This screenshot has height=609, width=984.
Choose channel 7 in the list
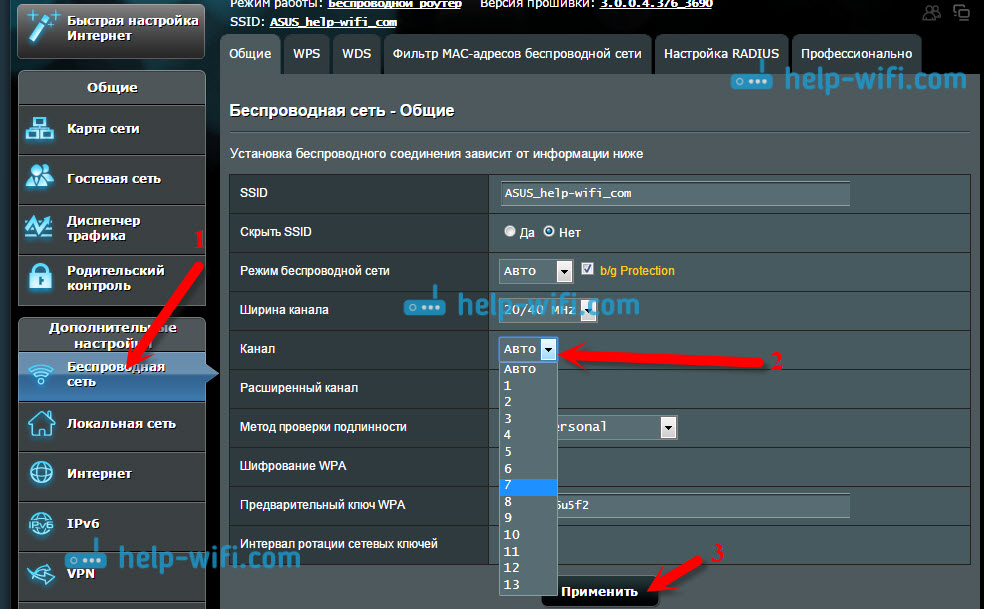click(528, 486)
